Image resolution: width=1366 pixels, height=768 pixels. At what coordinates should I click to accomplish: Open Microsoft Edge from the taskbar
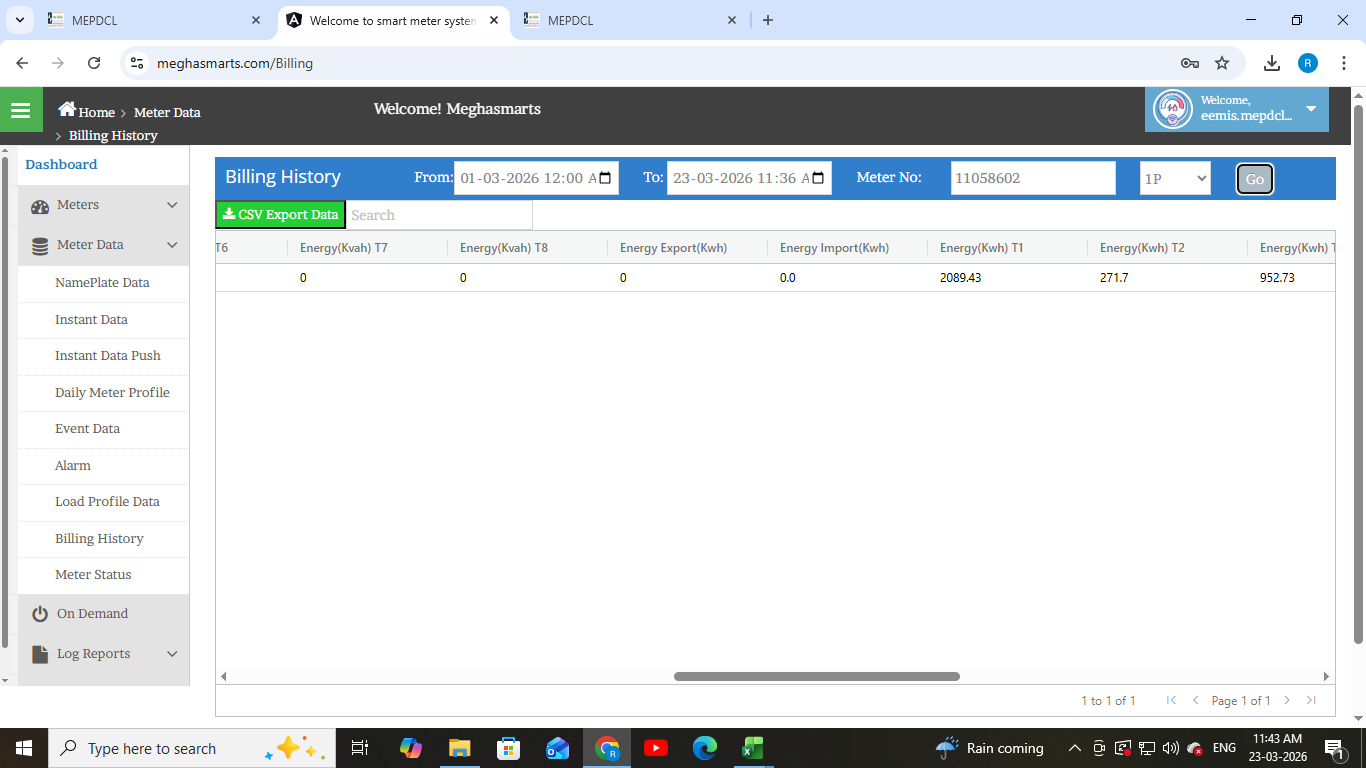(x=705, y=748)
